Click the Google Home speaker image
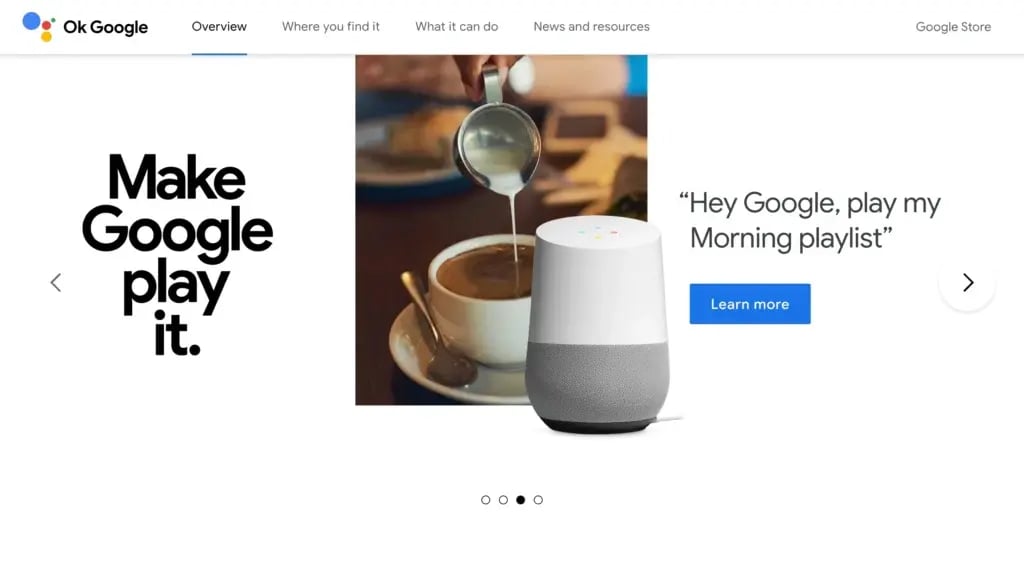The width and height of the screenshot is (1024, 561). [x=598, y=325]
